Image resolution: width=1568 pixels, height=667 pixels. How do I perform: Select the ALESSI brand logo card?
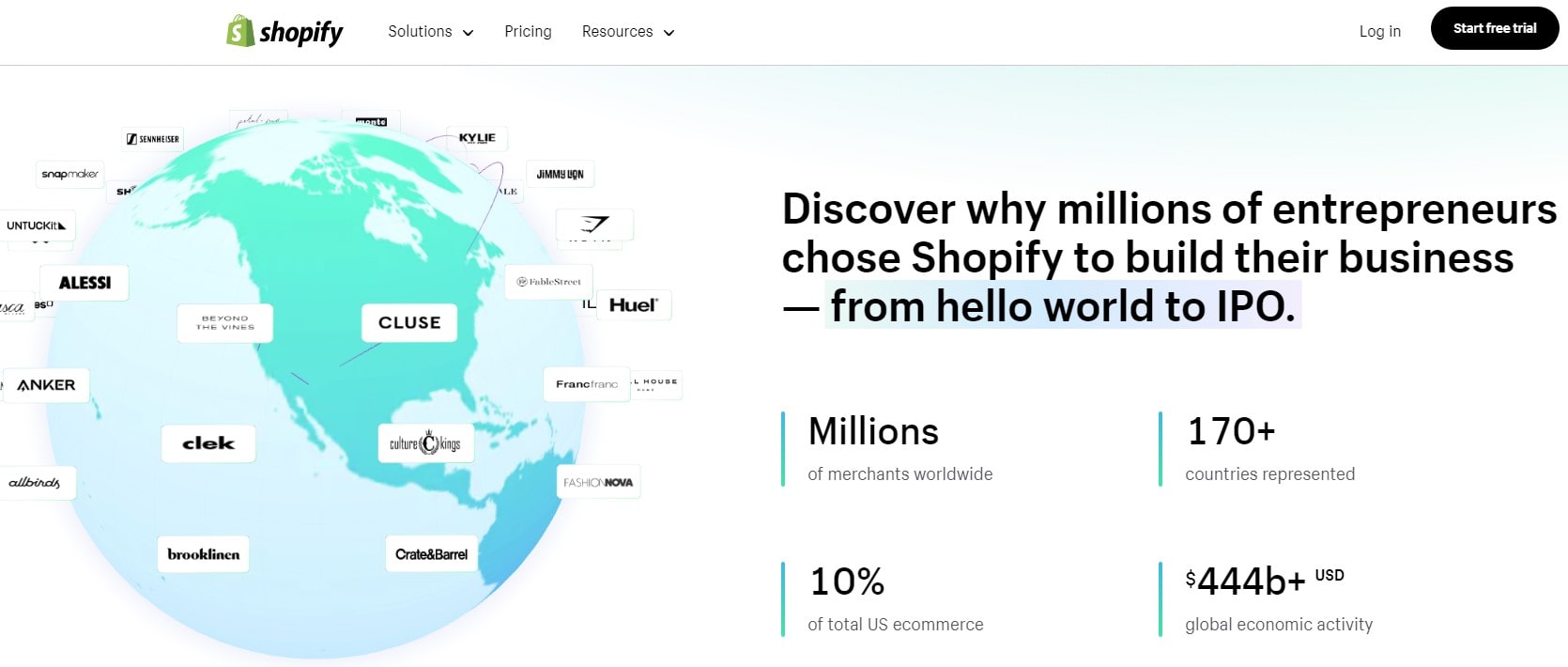pos(85,283)
